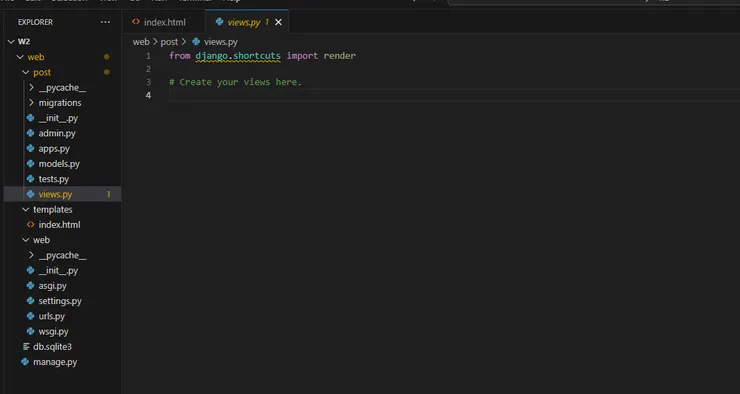The width and height of the screenshot is (740, 394).
Task: Click the problem count badge on views.py row
Action: (109, 194)
